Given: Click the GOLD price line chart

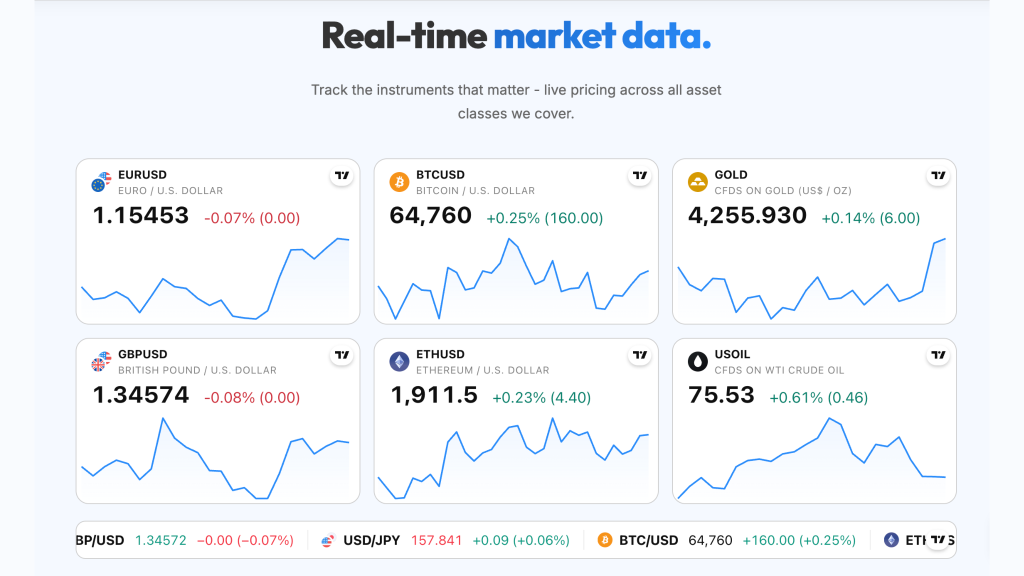Looking at the screenshot, I should [x=814, y=280].
